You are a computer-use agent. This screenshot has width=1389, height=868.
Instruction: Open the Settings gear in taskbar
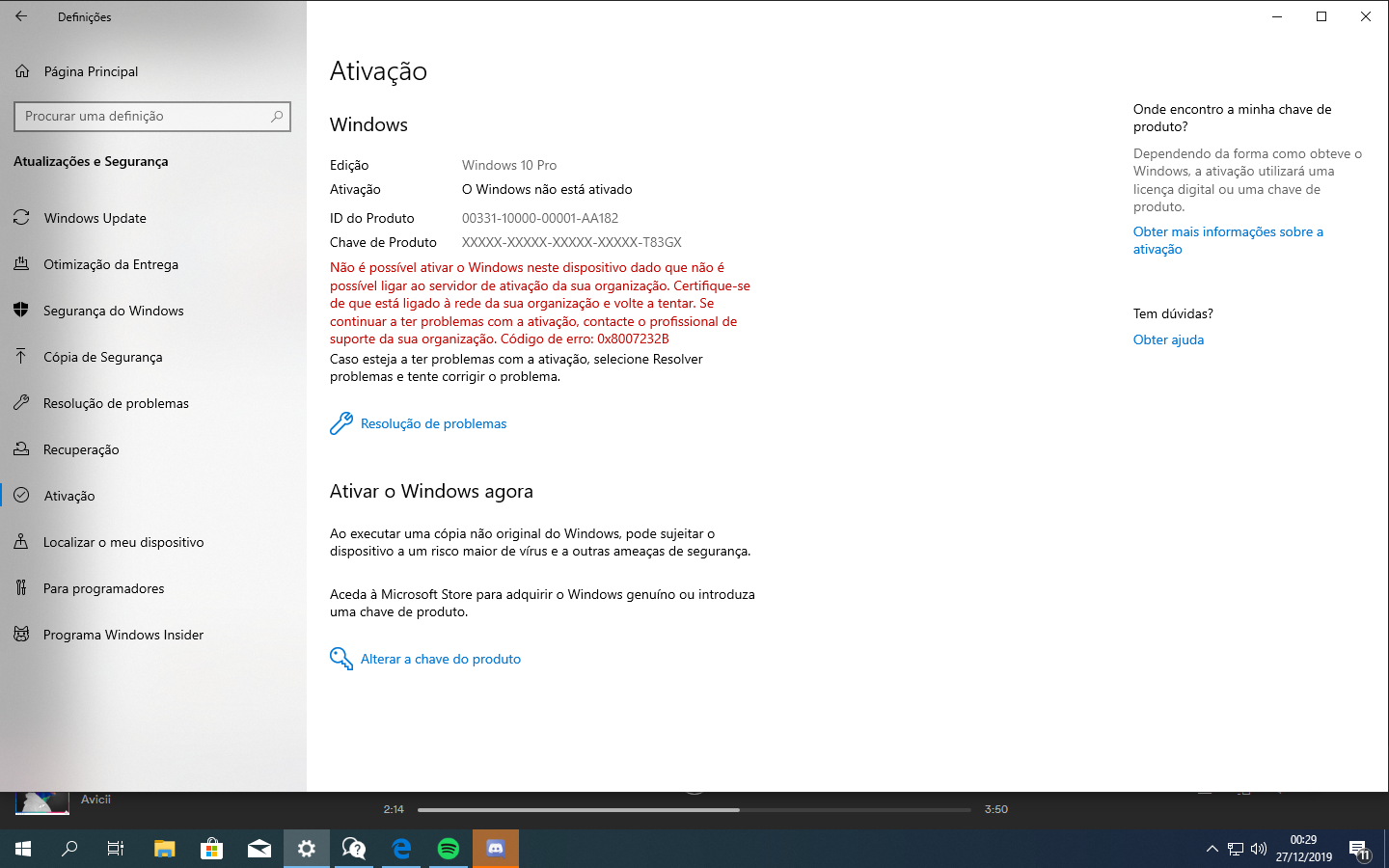[x=307, y=849]
